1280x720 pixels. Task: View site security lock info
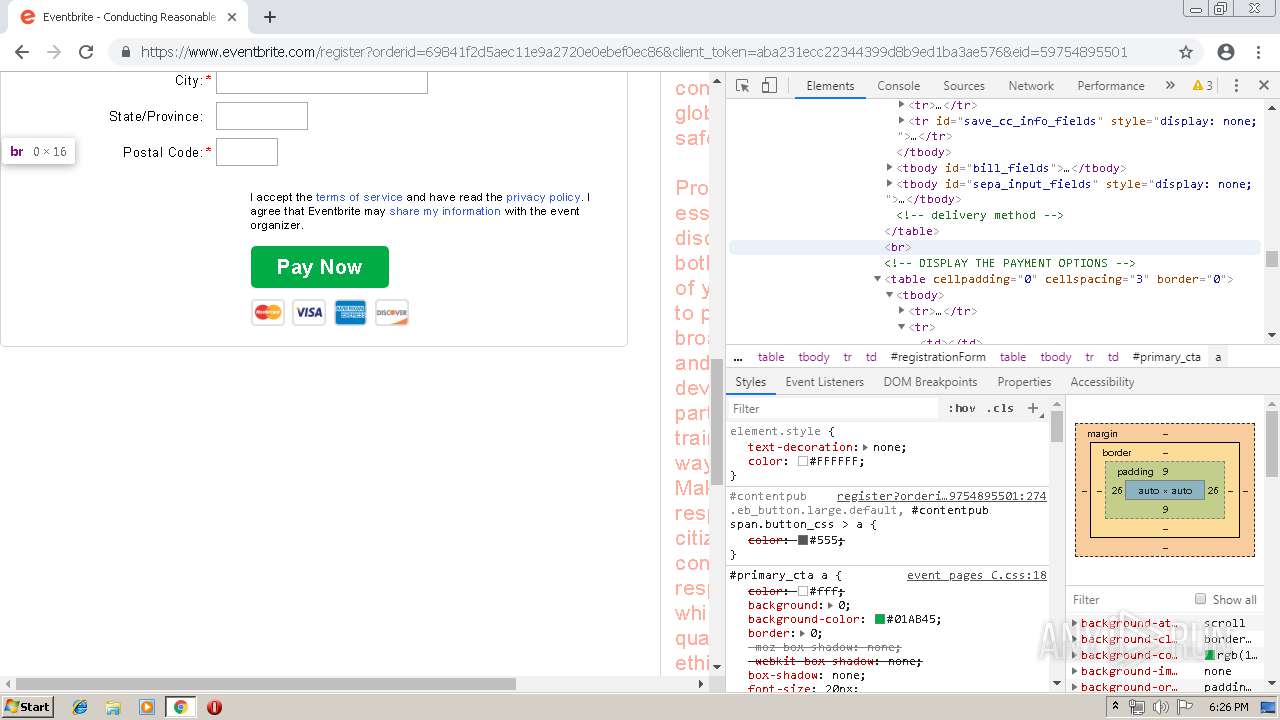click(x=126, y=52)
